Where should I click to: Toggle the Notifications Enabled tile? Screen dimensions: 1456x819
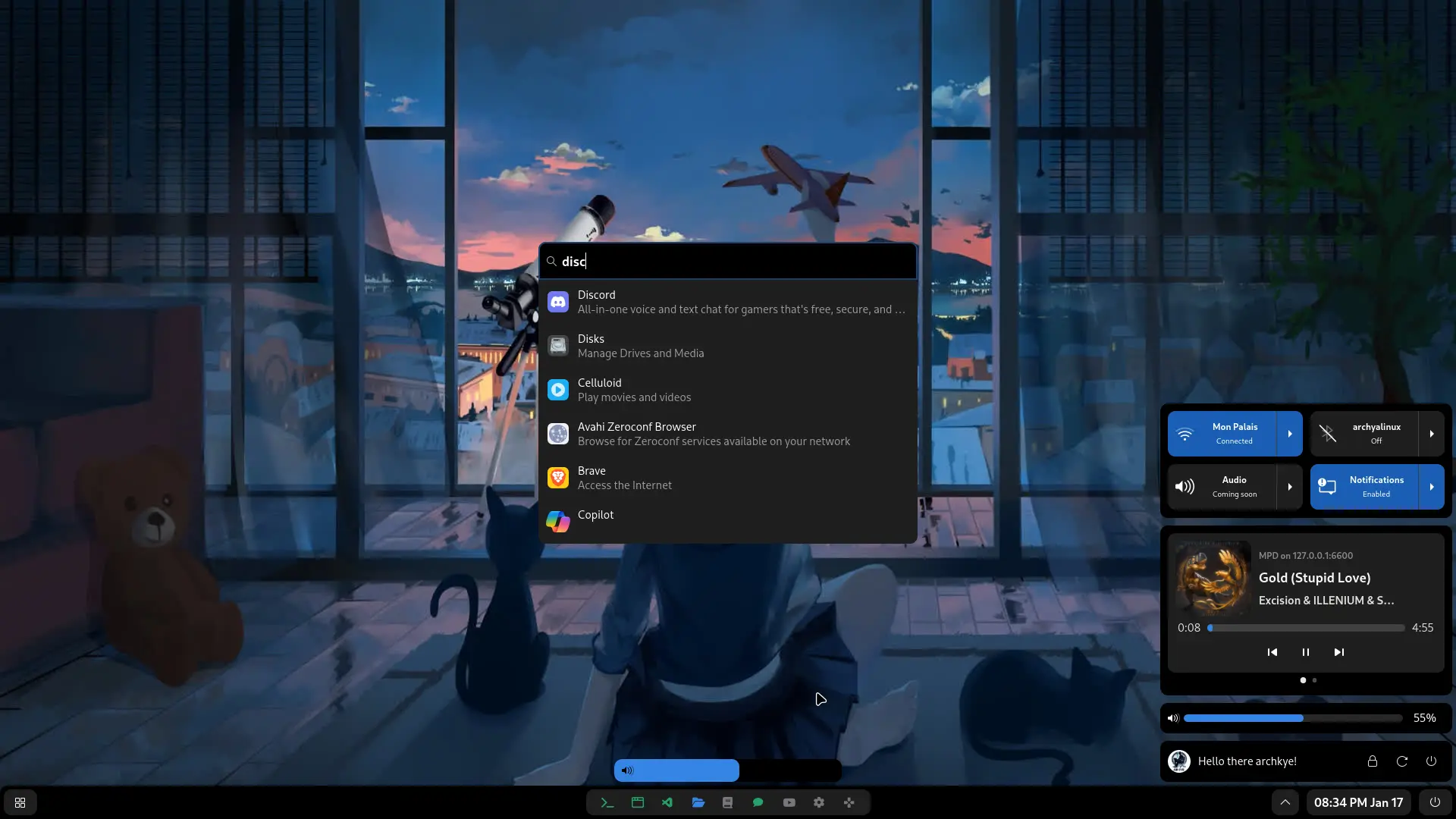point(1364,487)
